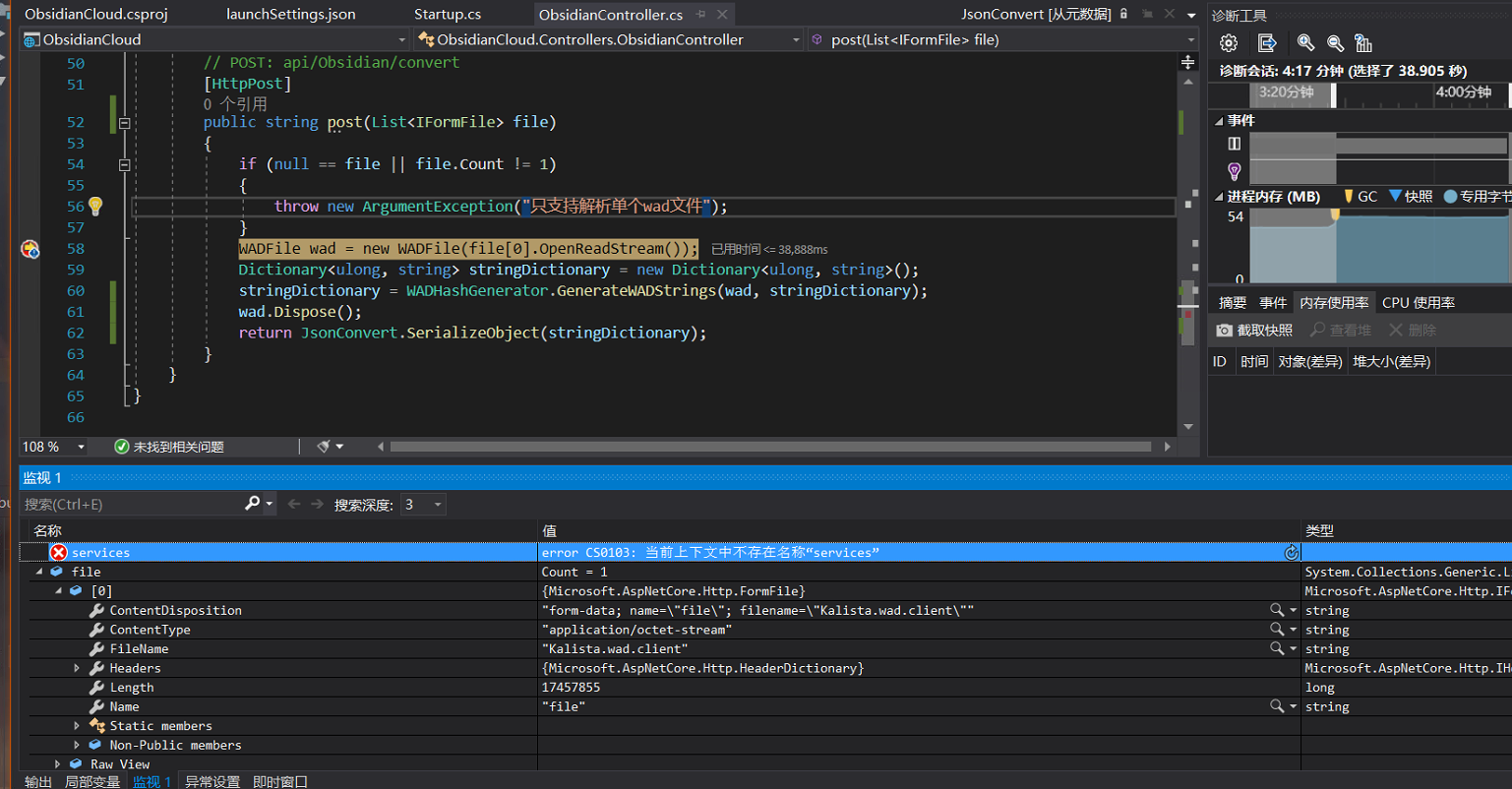The image size is (1512, 789).
Task: Select the zoom-out magnifier in Diagnostic Tools
Action: pyautogui.click(x=1333, y=43)
